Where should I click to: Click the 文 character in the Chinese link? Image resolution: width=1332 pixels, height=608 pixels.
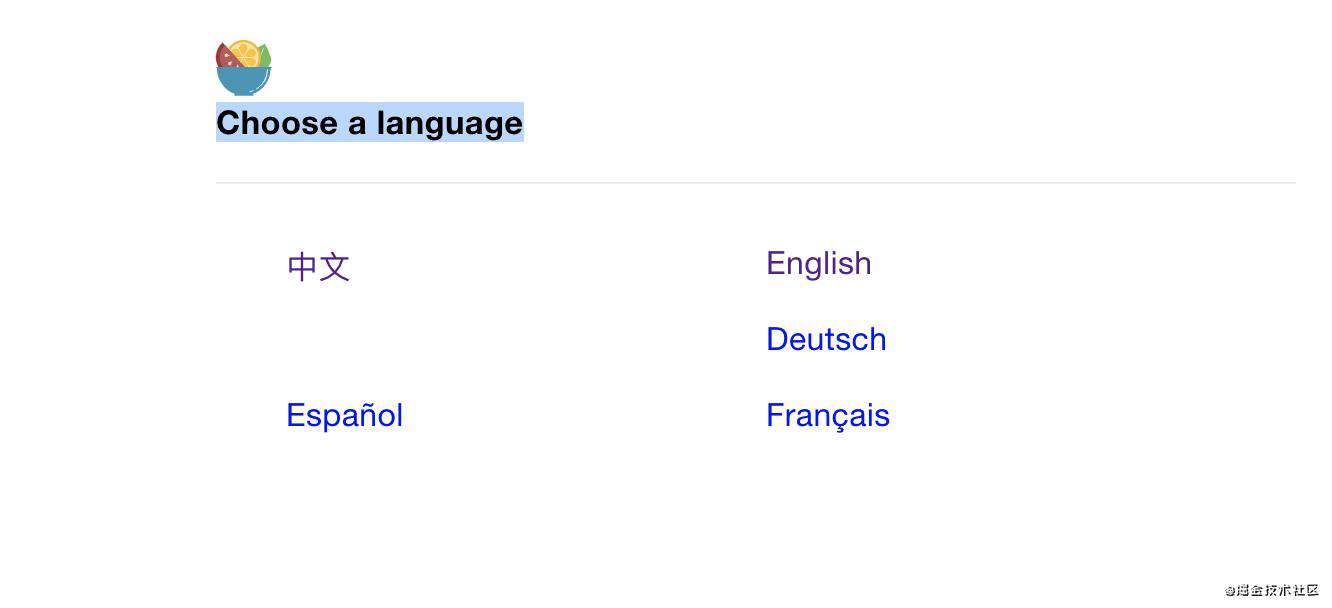(x=335, y=267)
